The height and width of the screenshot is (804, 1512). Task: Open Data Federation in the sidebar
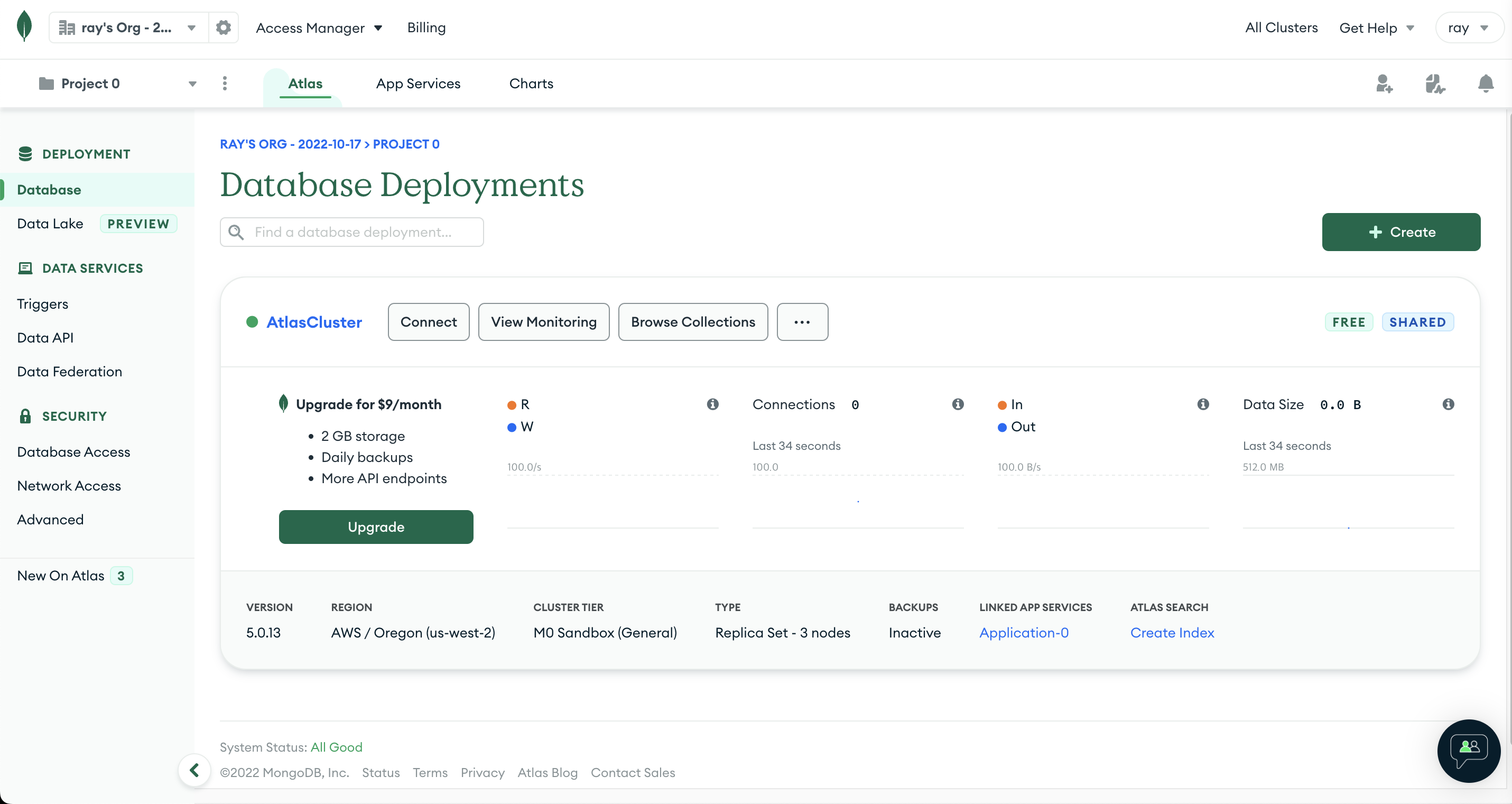[70, 372]
